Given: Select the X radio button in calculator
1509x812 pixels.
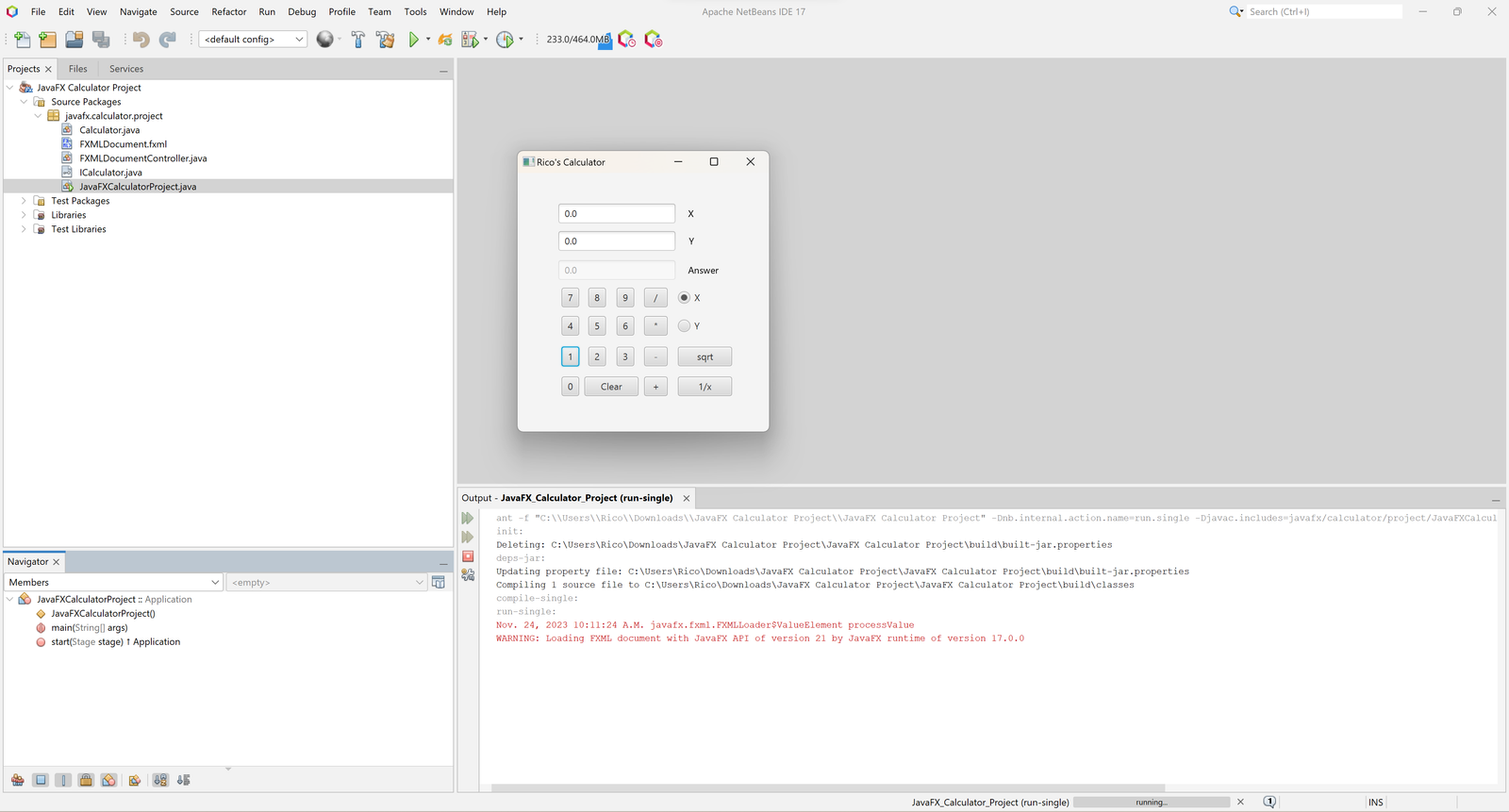Looking at the screenshot, I should point(684,298).
